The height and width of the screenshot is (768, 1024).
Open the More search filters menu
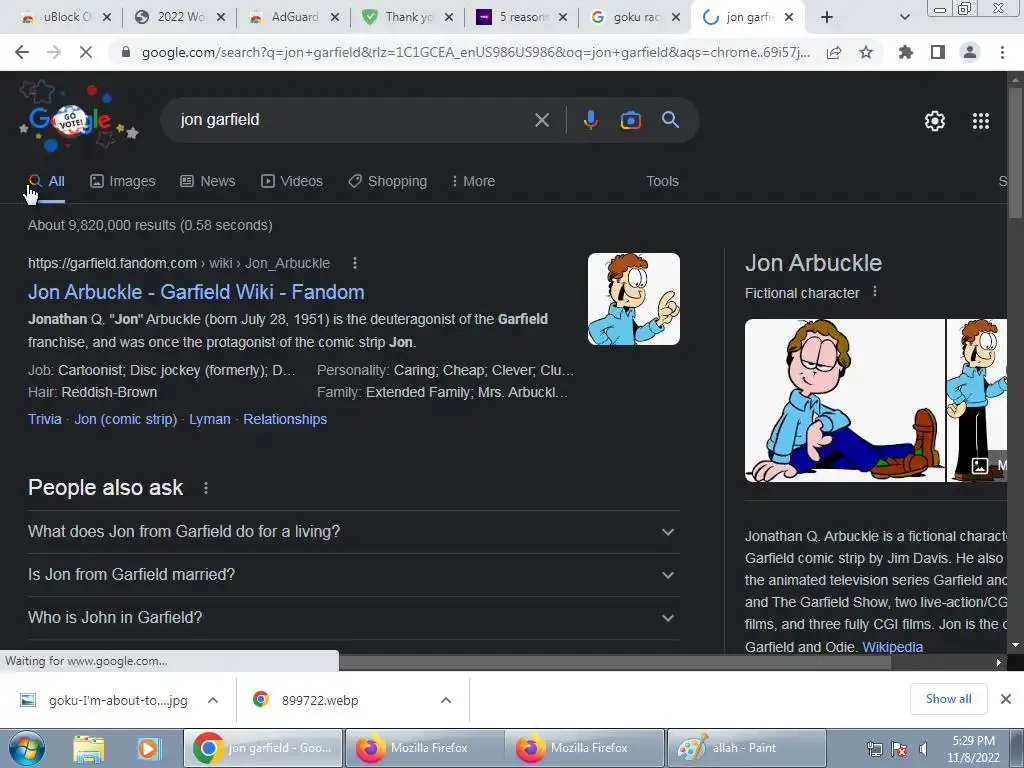473,181
